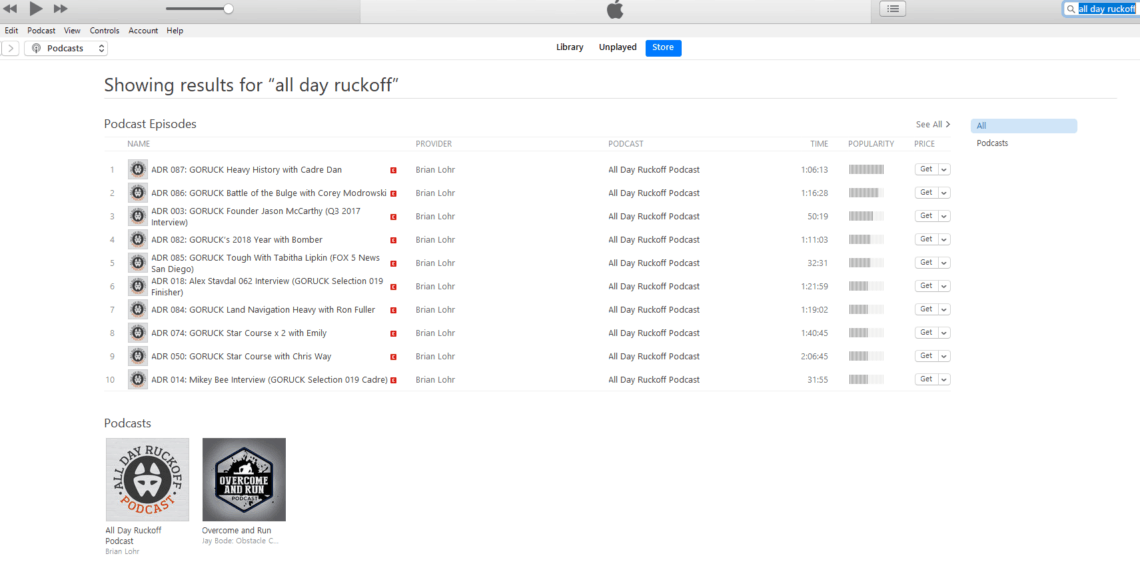Open Get dropdown arrow for ADR 050

944,356
